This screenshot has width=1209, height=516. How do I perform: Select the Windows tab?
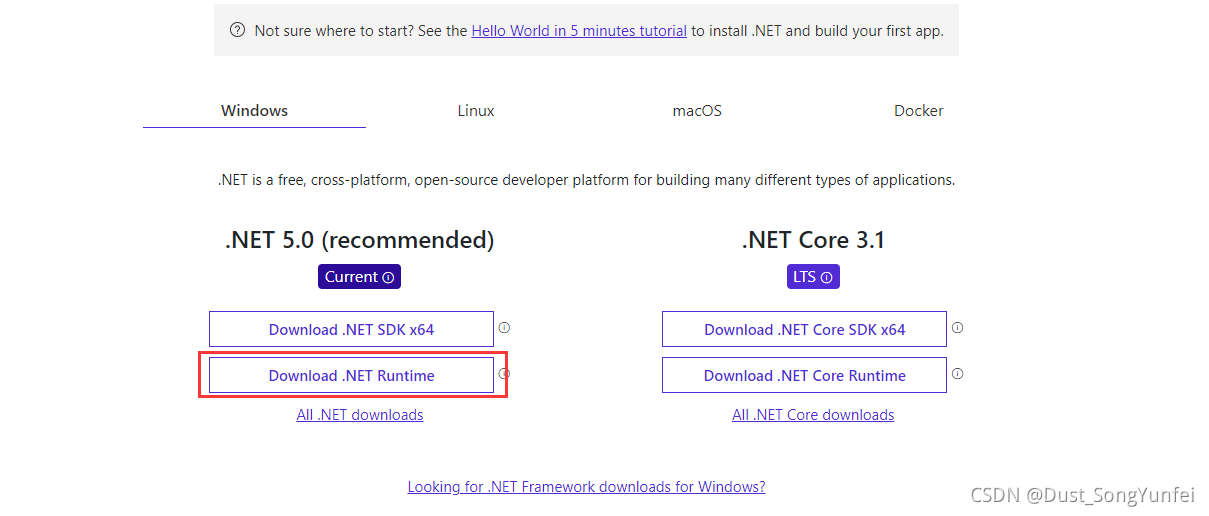click(x=254, y=111)
